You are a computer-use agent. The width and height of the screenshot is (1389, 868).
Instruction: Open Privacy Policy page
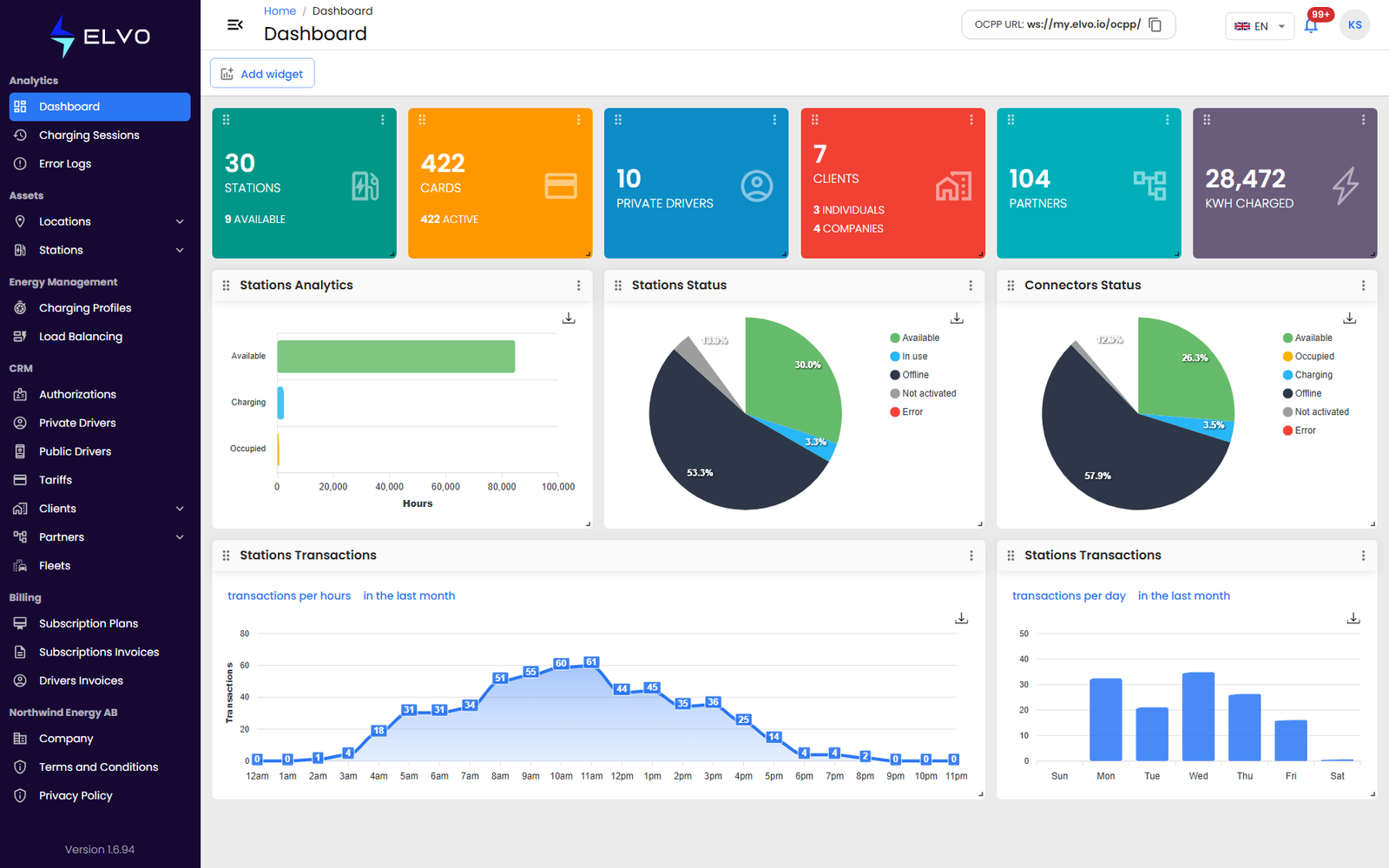[100, 796]
